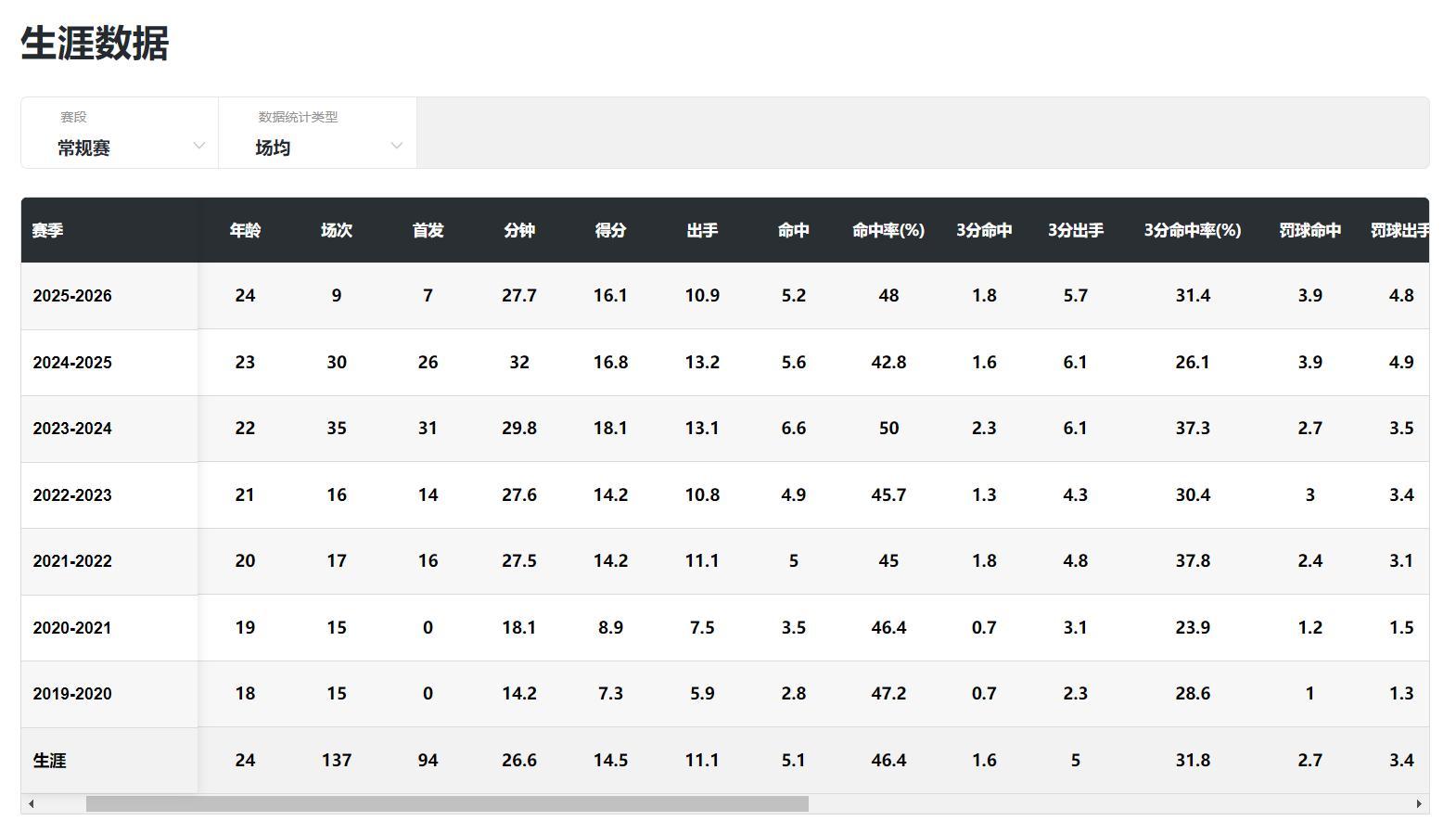The width and height of the screenshot is (1456, 834).
Task: Click the 命中率(%) column header
Action: click(888, 231)
